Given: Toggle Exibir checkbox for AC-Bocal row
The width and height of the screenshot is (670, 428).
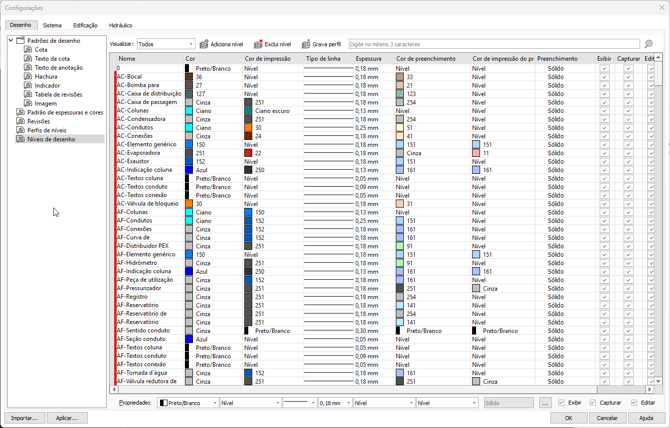Looking at the screenshot, I should [604, 77].
